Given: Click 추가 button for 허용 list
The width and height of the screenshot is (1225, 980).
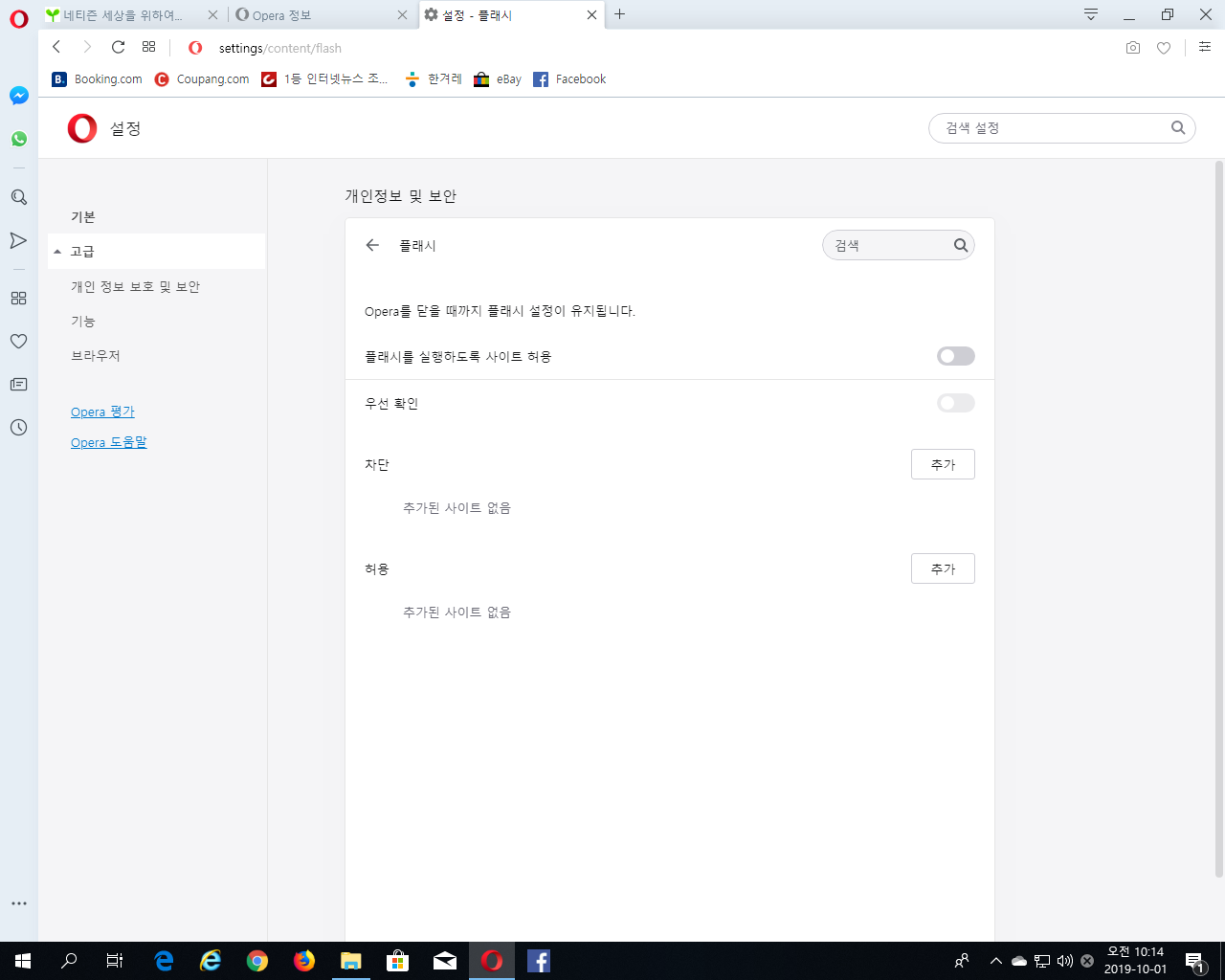Looking at the screenshot, I should tap(943, 568).
